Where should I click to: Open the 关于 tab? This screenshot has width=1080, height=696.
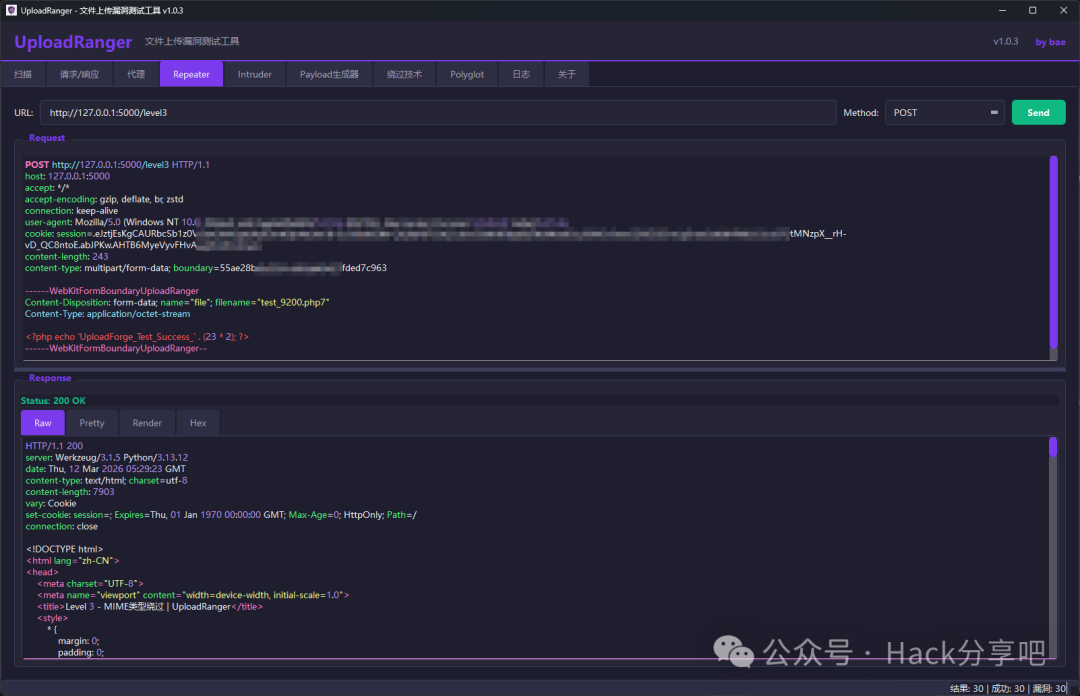click(566, 74)
